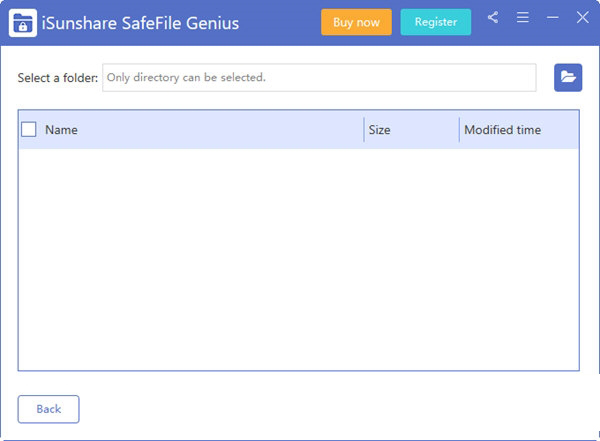
Task: Click inside the folder path input field
Action: [x=319, y=77]
